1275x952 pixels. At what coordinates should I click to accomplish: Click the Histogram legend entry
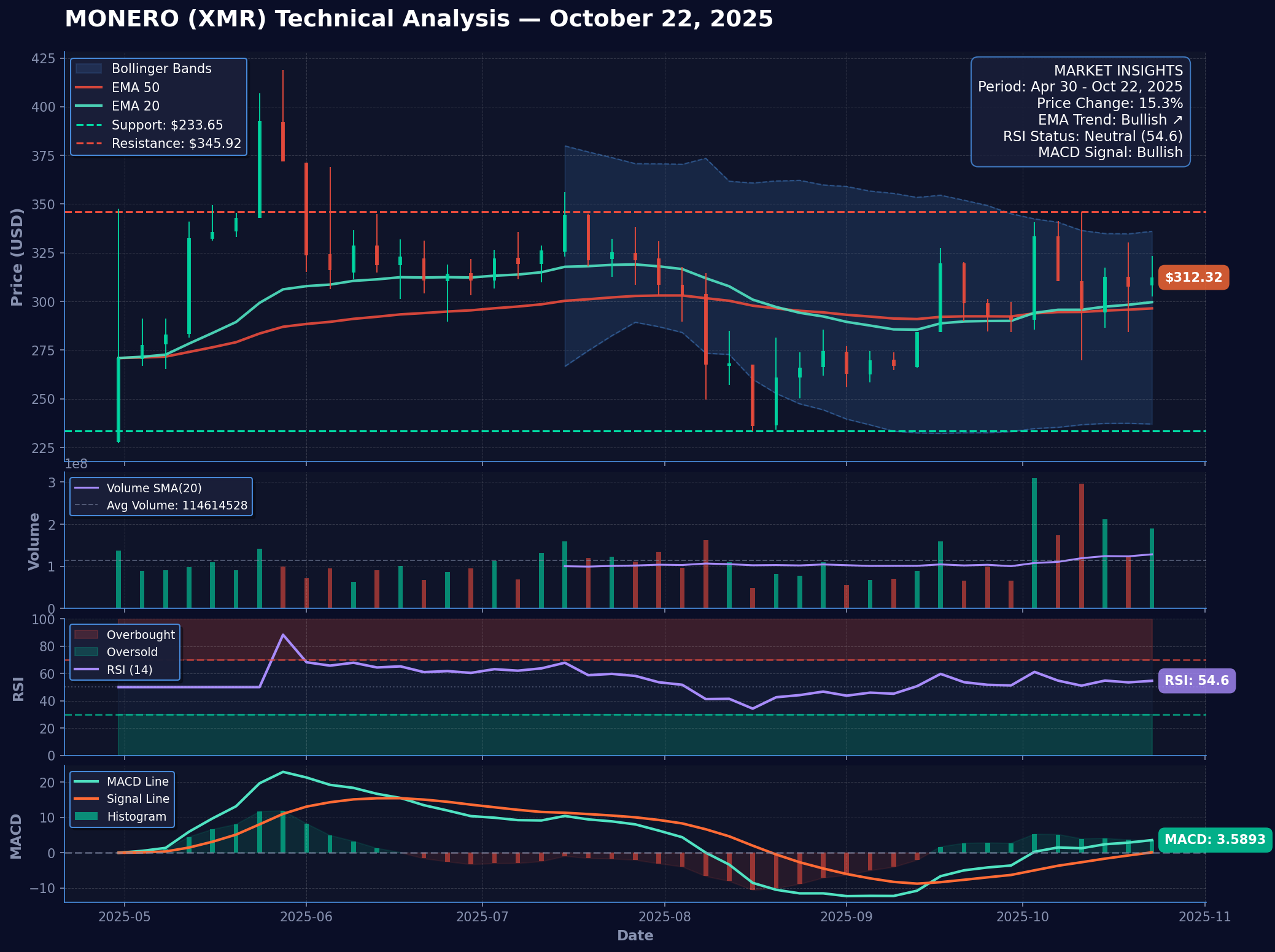coord(136,817)
